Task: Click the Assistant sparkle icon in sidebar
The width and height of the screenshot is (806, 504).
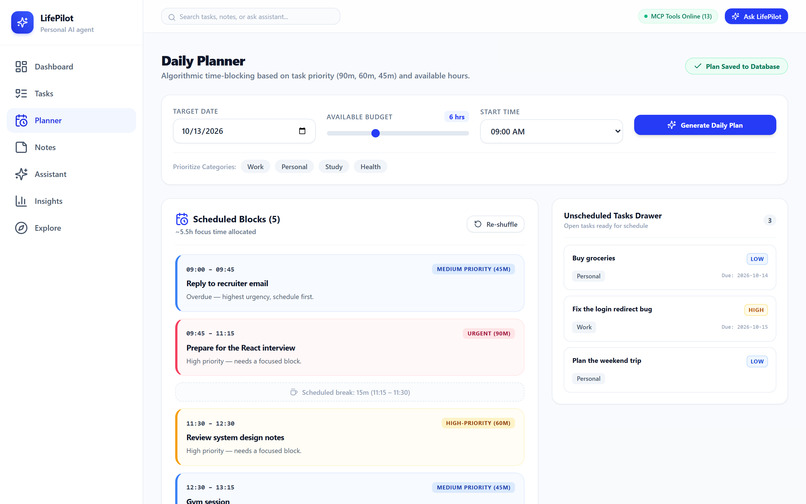Action: click(21, 174)
